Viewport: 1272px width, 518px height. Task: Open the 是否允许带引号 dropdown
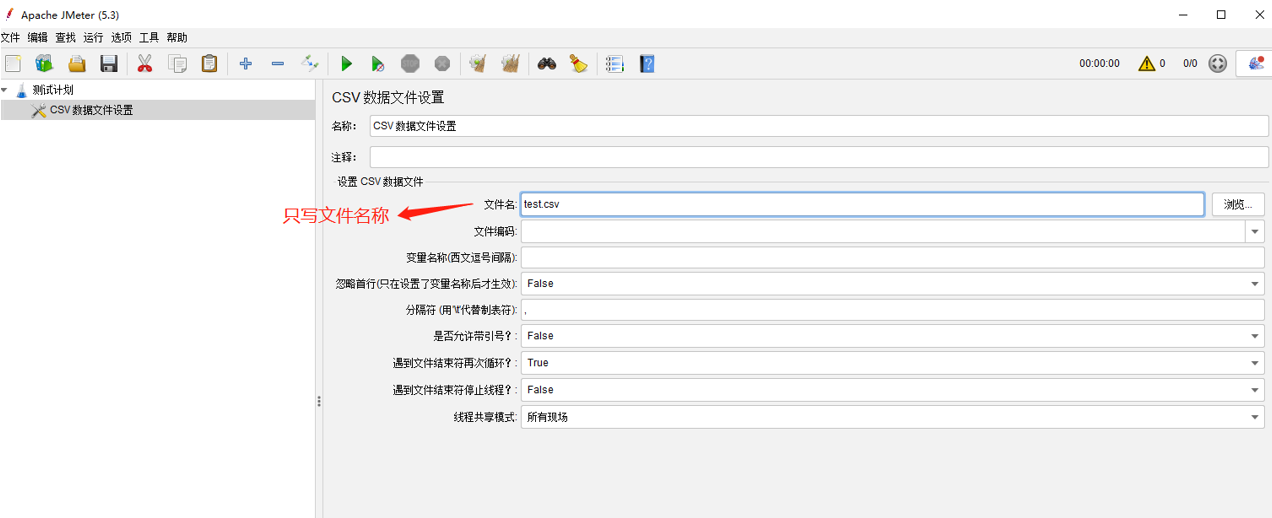coord(892,336)
